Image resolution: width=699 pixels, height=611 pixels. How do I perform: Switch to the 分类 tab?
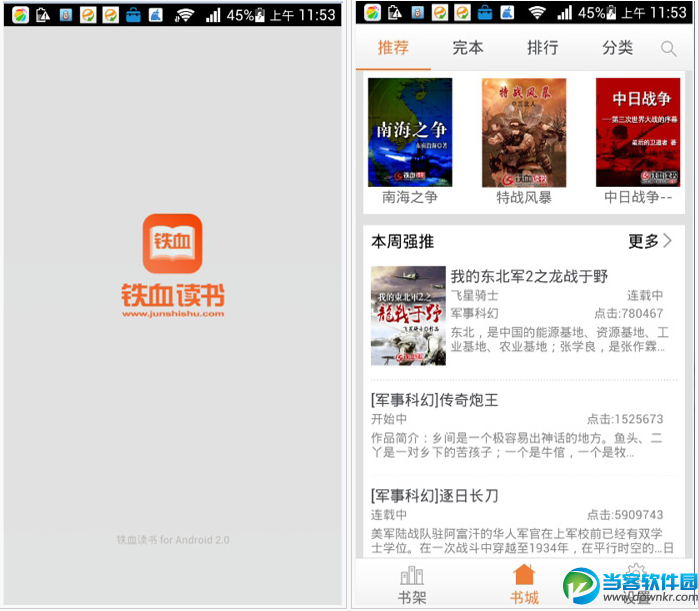[617, 47]
